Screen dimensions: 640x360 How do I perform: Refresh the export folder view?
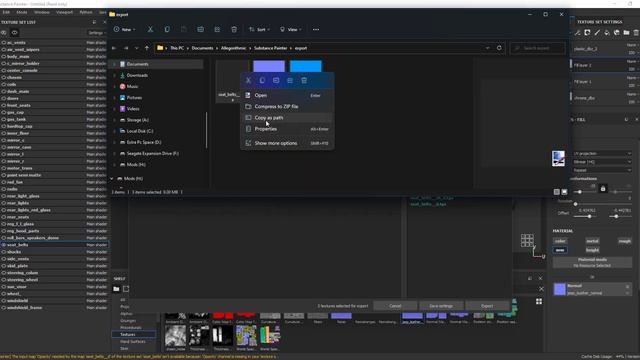(x=499, y=48)
